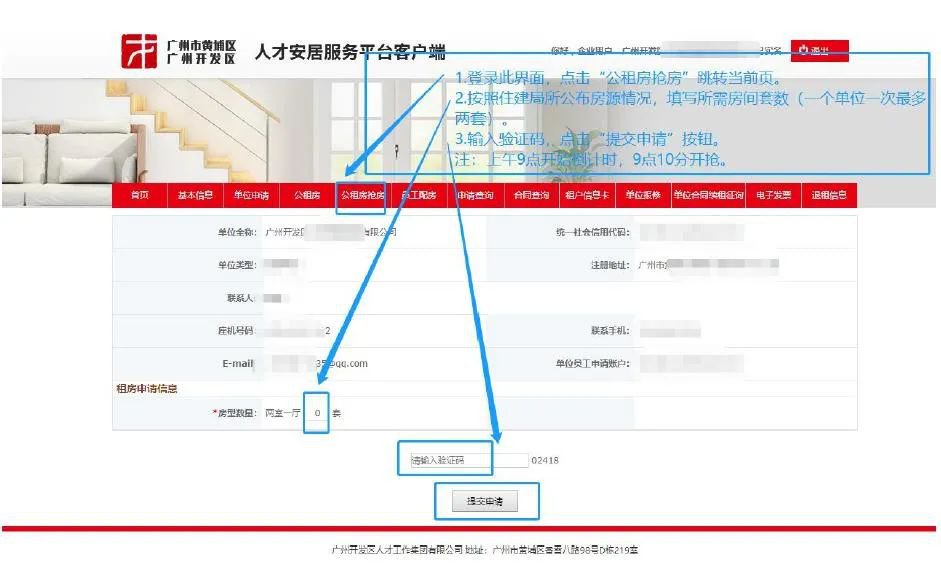The image size is (941, 578).
Task: Focus the 请输入验证码 captcha input
Action: click(x=469, y=460)
